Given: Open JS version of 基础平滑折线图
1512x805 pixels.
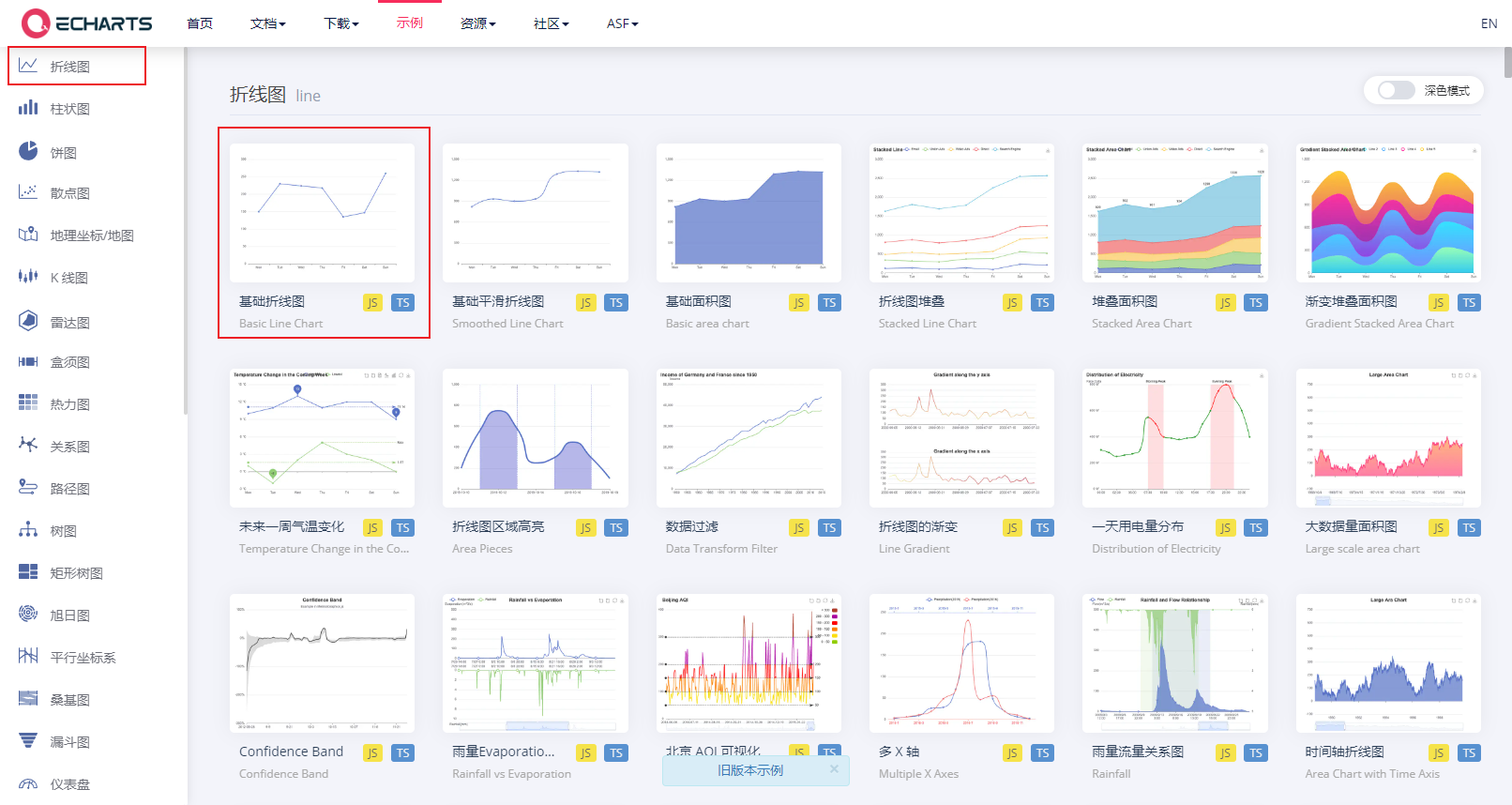Looking at the screenshot, I should 585,302.
